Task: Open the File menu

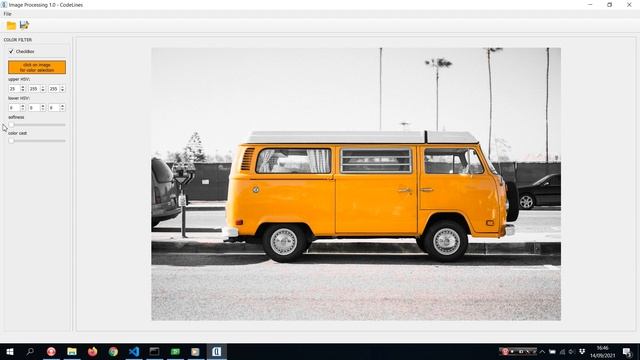Action: coord(7,13)
